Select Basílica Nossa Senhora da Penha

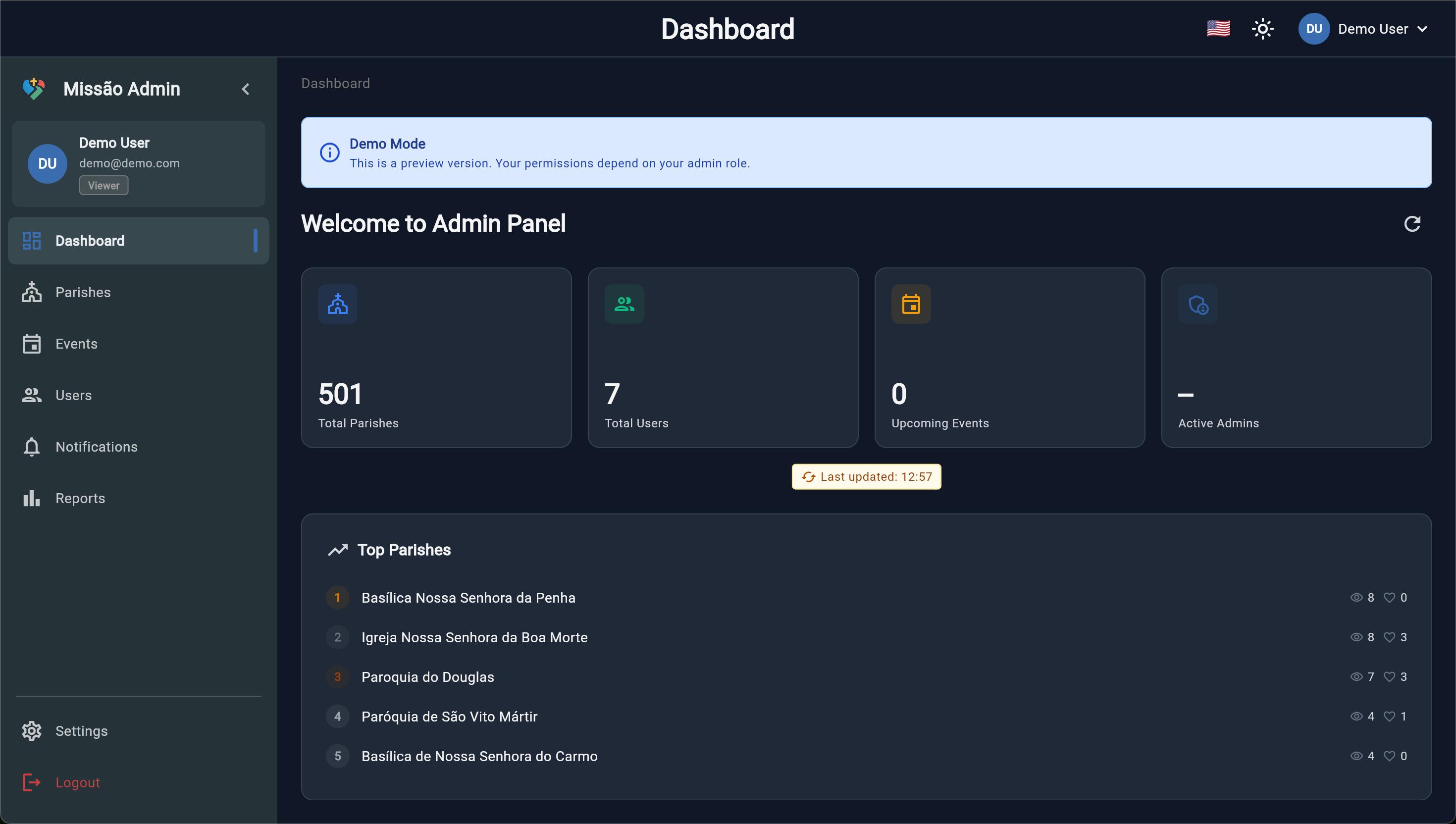pos(468,597)
